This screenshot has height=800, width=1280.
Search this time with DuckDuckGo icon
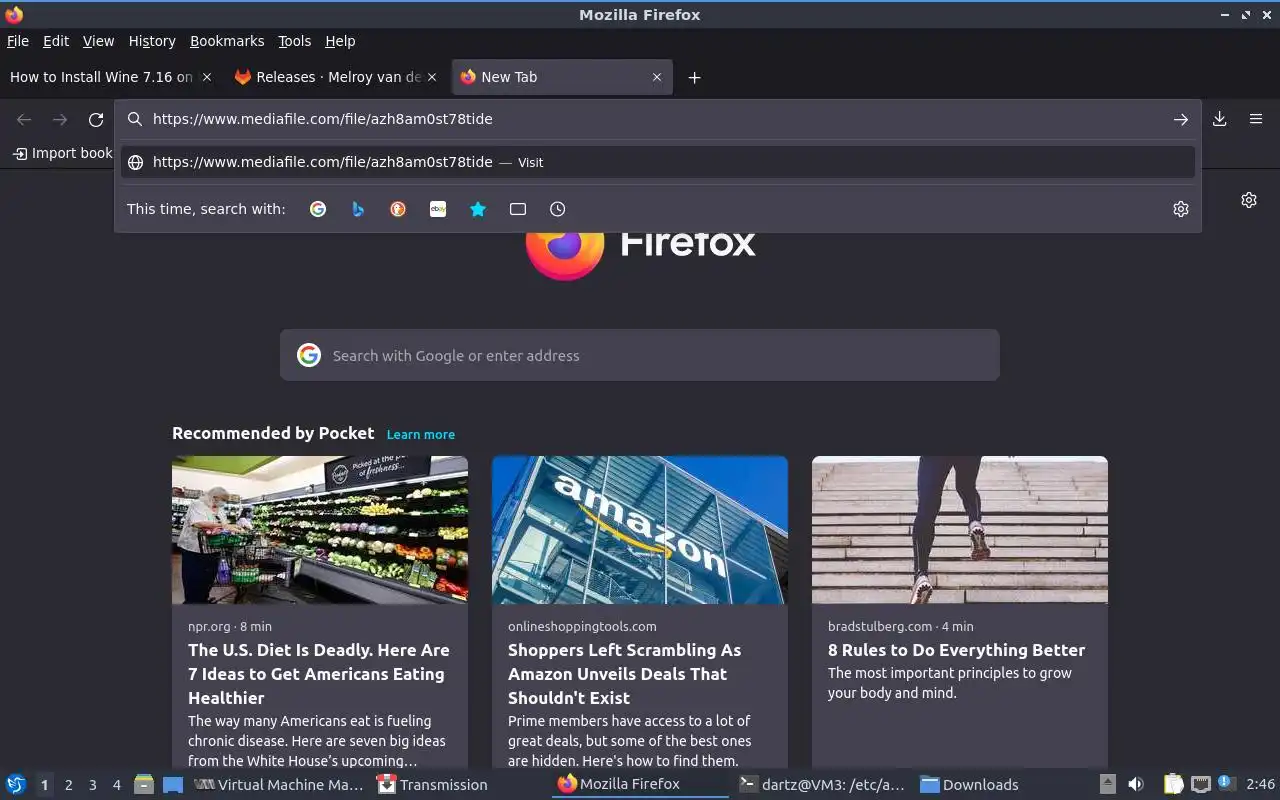click(398, 209)
